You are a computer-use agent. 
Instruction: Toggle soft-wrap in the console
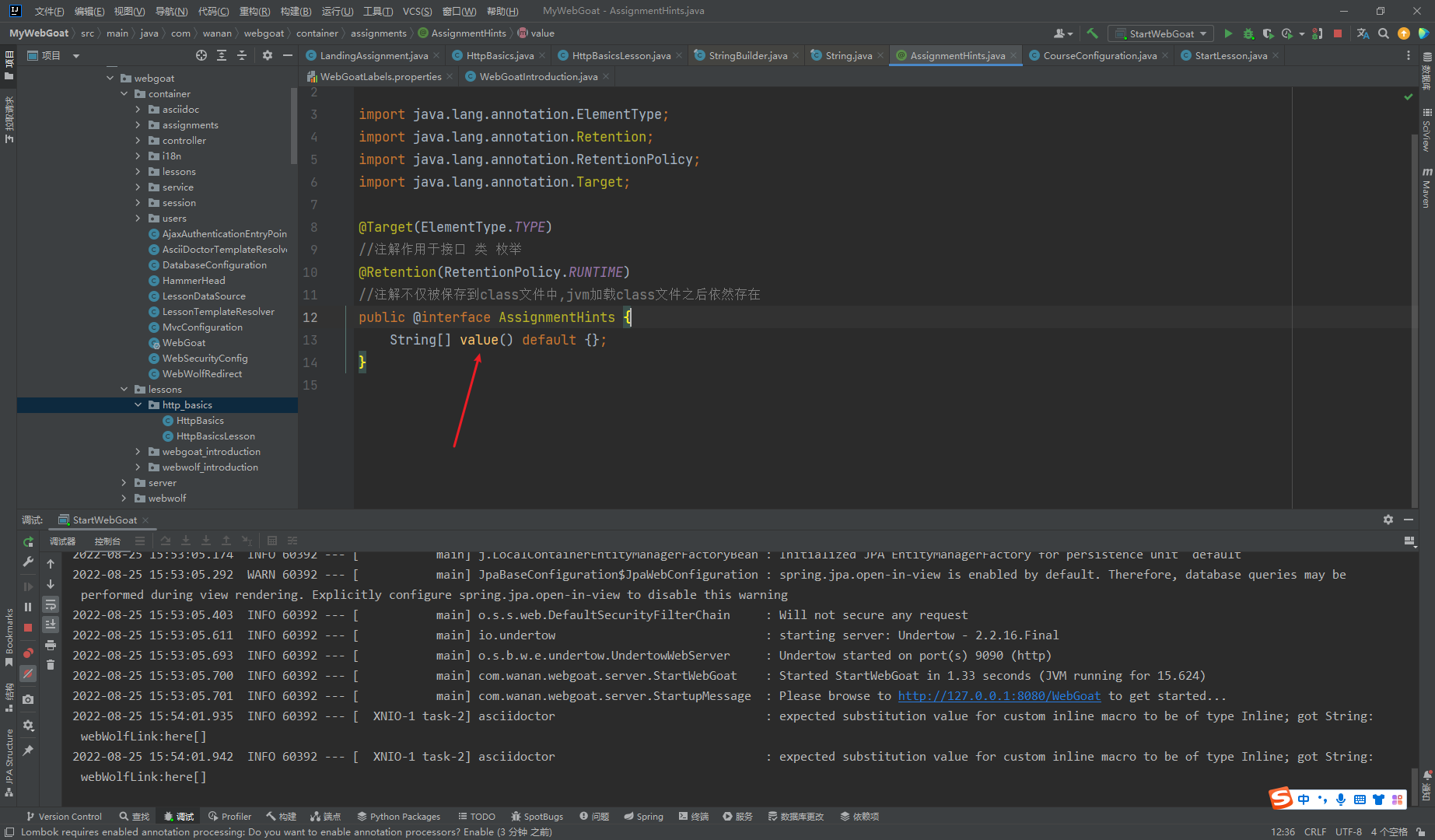click(51, 604)
